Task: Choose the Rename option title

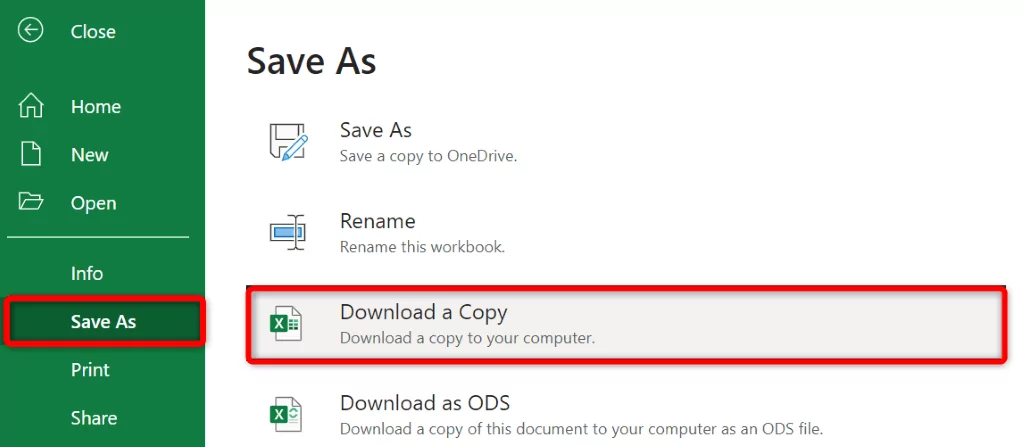Action: point(377,221)
